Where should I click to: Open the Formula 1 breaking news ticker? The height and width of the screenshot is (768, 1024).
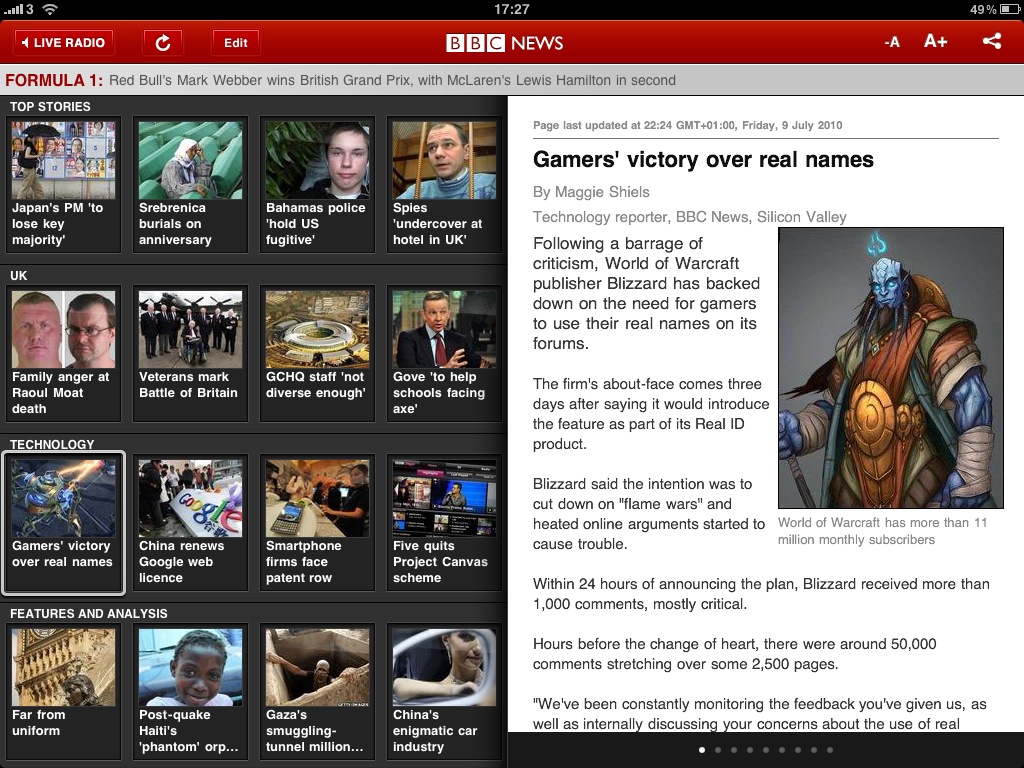click(340, 80)
